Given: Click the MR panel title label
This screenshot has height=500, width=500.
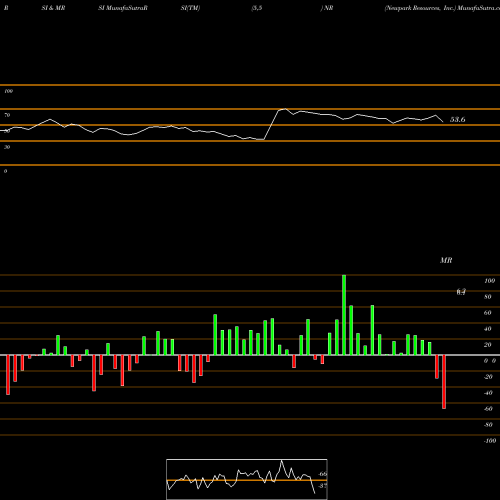Looking at the screenshot, I should tap(446, 260).
